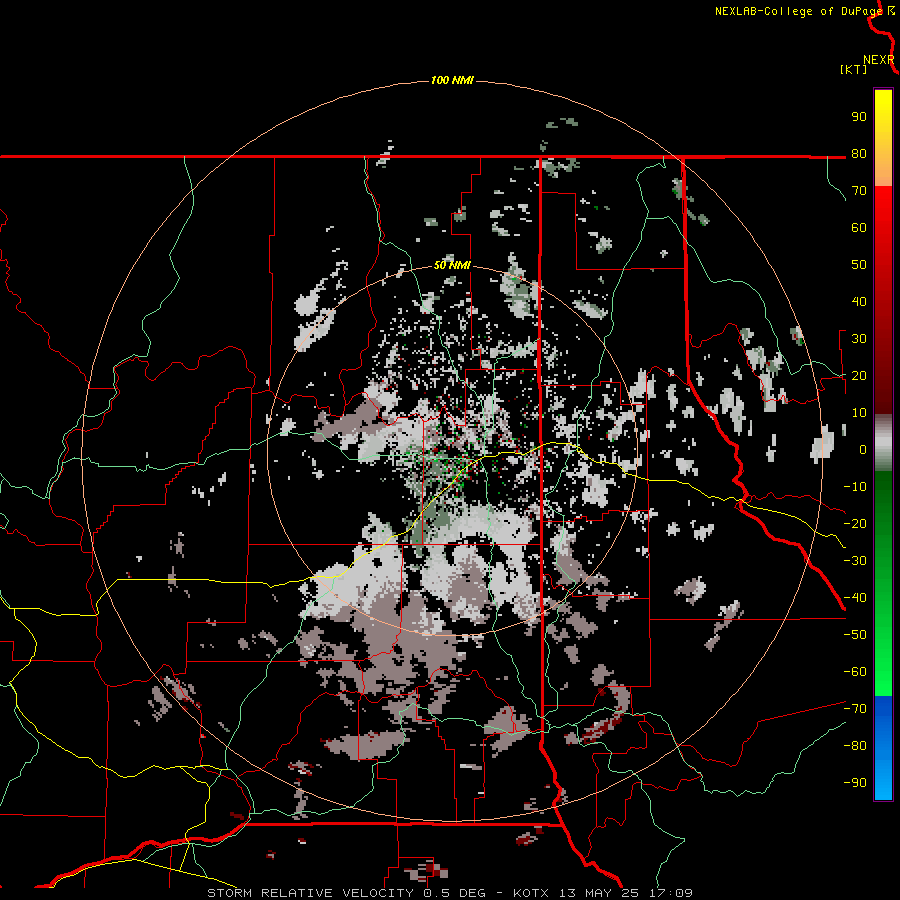Click the blue bottom segment of color bar
This screenshot has width=900, height=900.
[883, 748]
